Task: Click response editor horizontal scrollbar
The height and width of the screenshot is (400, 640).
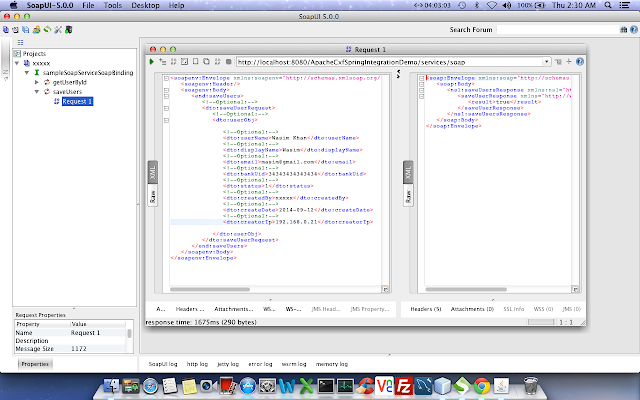Action: point(466,289)
